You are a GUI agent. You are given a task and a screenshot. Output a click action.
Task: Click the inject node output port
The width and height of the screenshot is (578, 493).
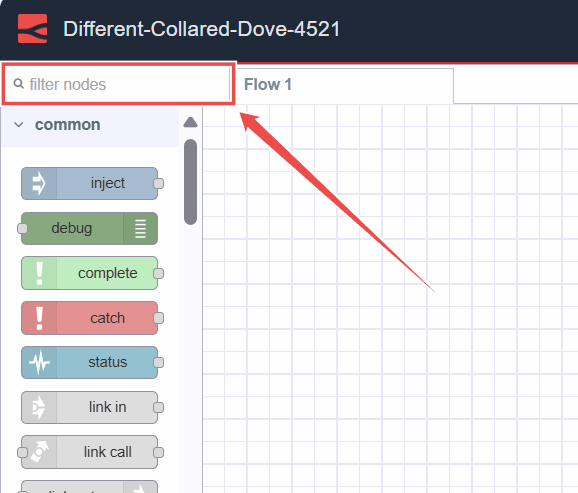click(x=159, y=183)
